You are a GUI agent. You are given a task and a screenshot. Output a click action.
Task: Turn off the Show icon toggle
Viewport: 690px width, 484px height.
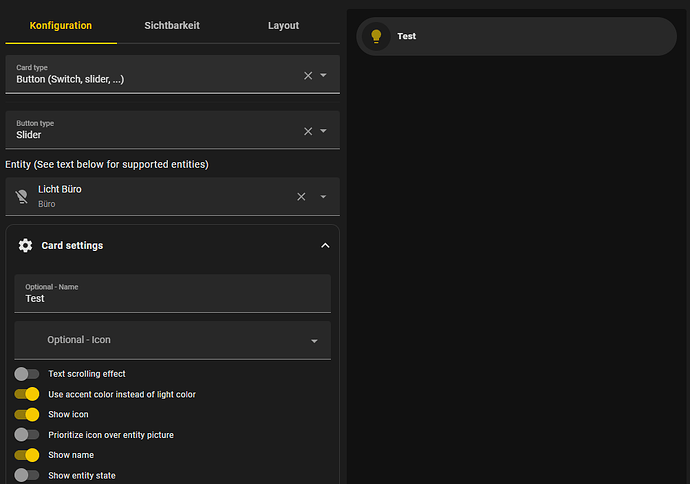pos(26,414)
